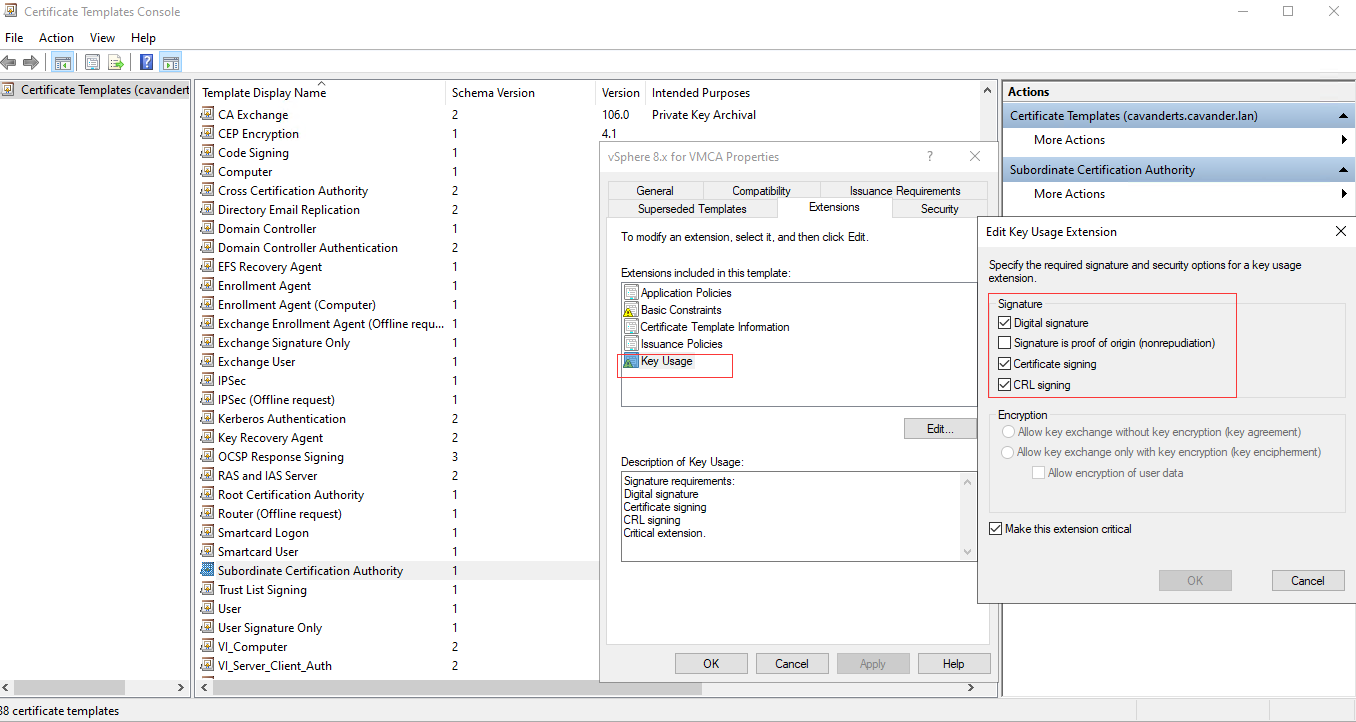Screen dimensions: 1356x722
Task: Click the Issuance Policies extension icon
Action: 631,344
